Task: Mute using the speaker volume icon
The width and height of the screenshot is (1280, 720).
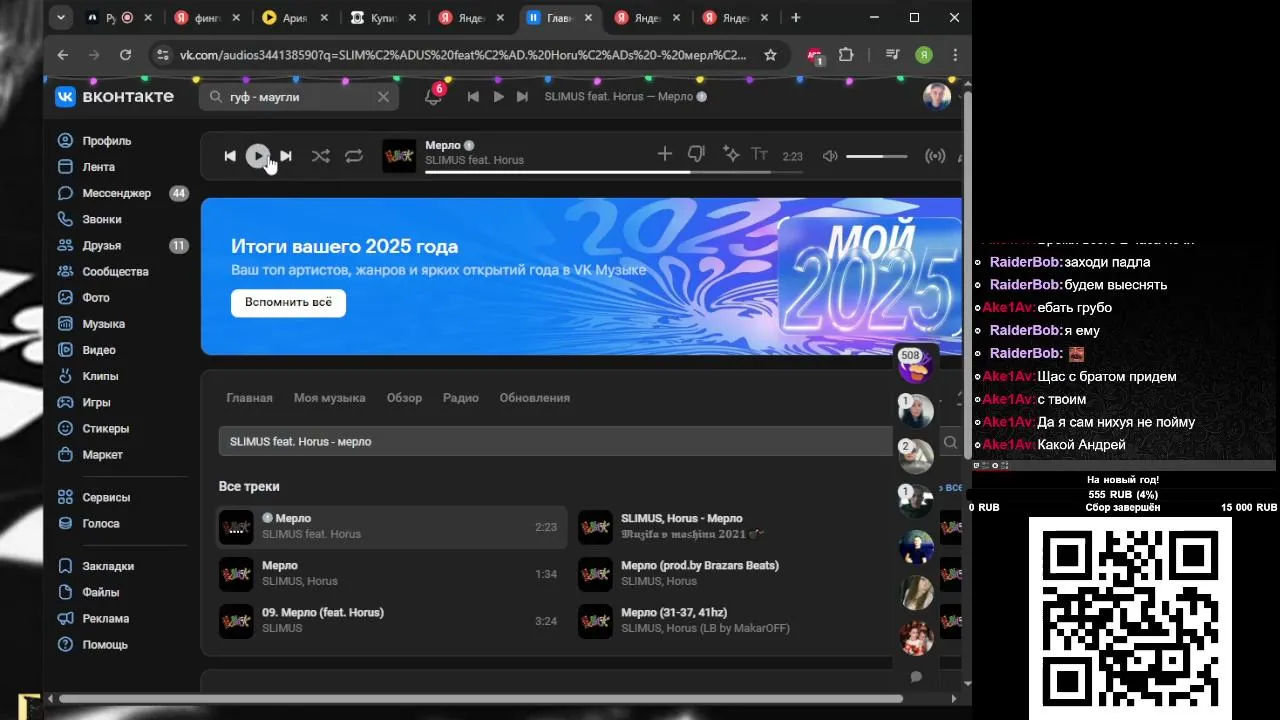Action: click(x=830, y=156)
